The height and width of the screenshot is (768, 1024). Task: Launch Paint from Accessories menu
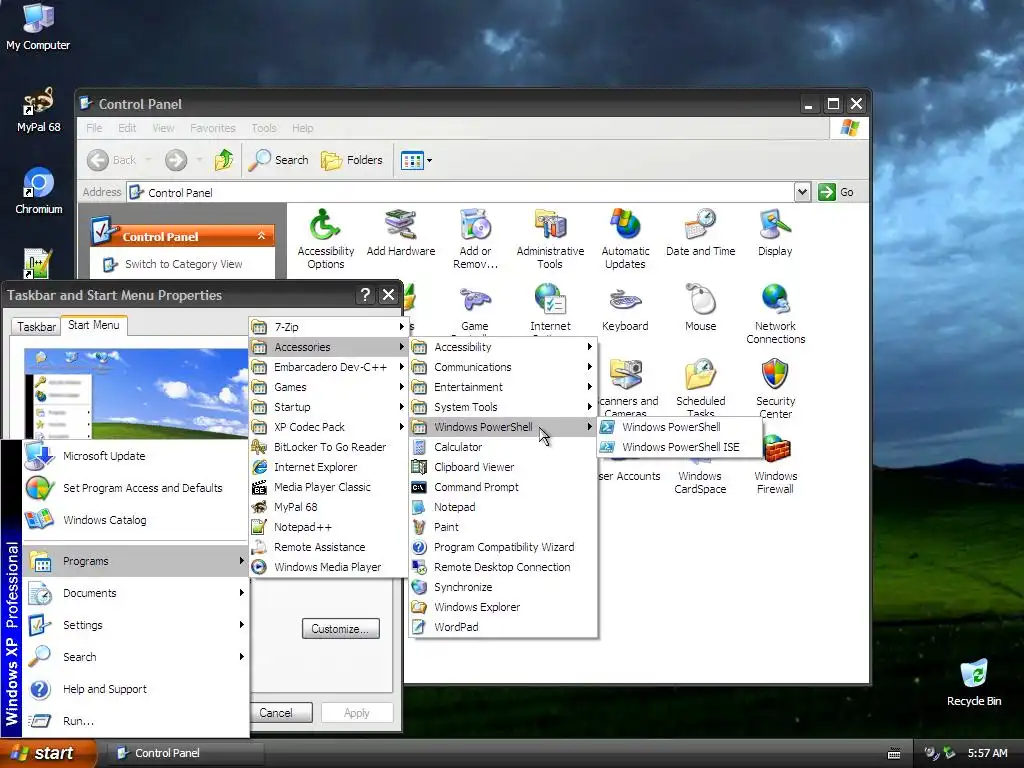click(502, 527)
